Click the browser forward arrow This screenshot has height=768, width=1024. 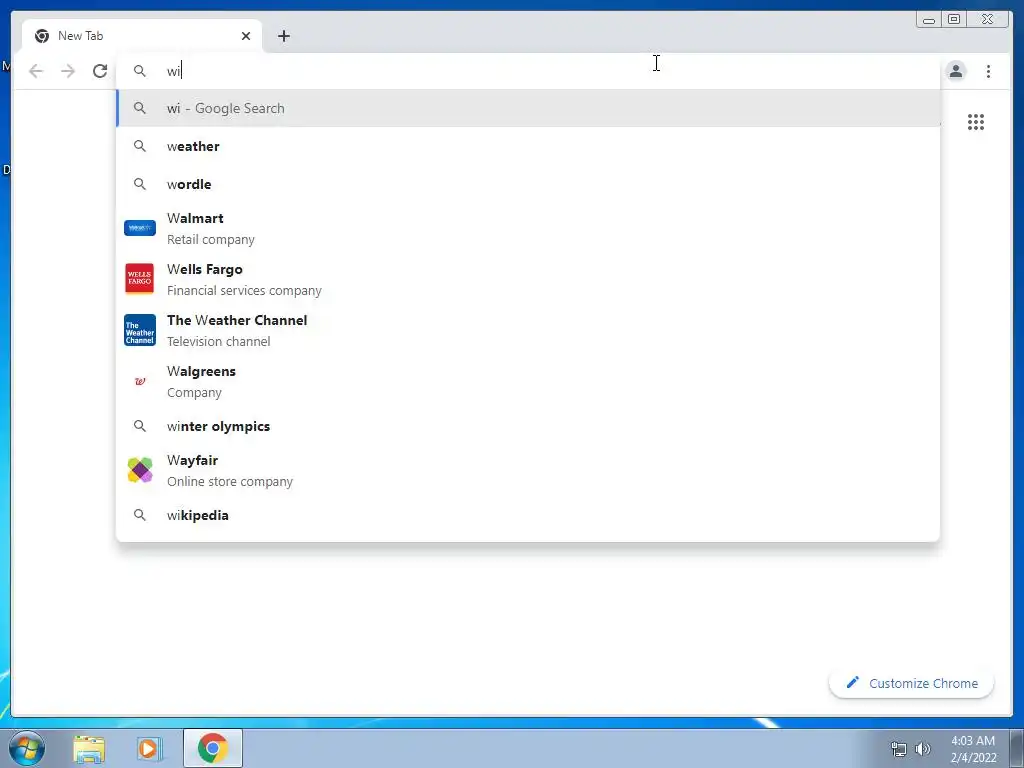tap(68, 71)
